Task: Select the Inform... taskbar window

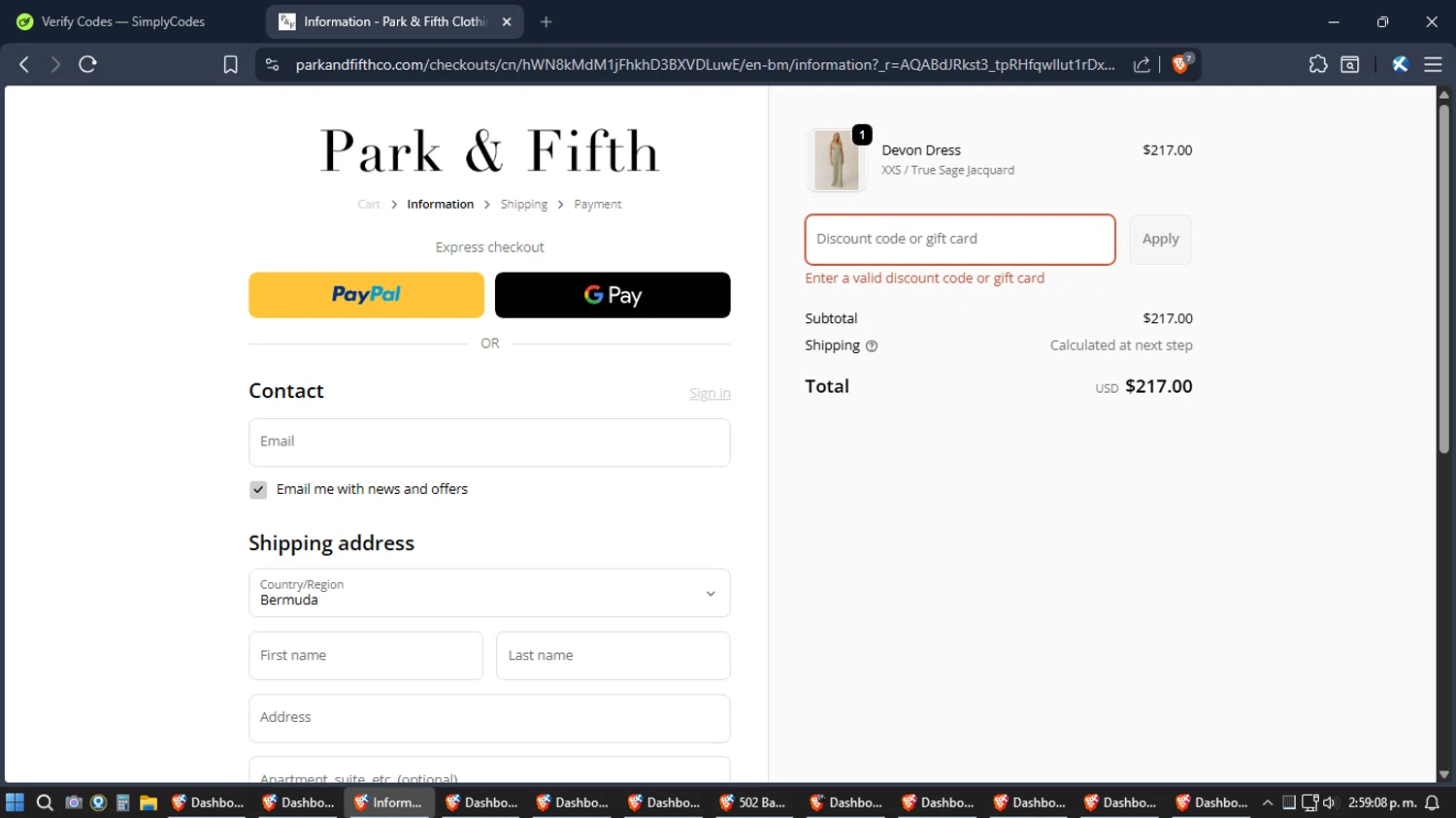Action: click(x=388, y=802)
